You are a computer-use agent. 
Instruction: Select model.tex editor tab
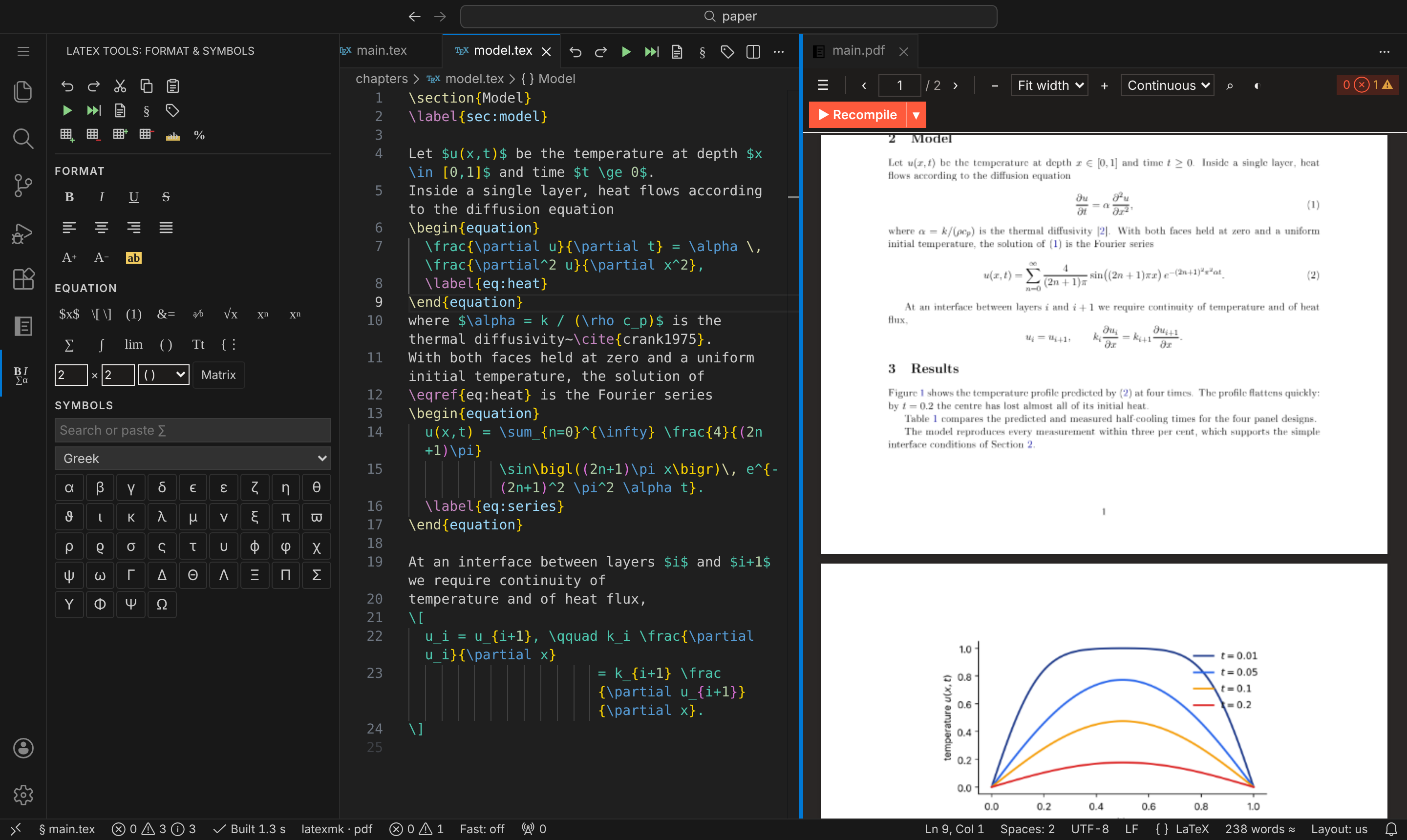[x=502, y=50]
